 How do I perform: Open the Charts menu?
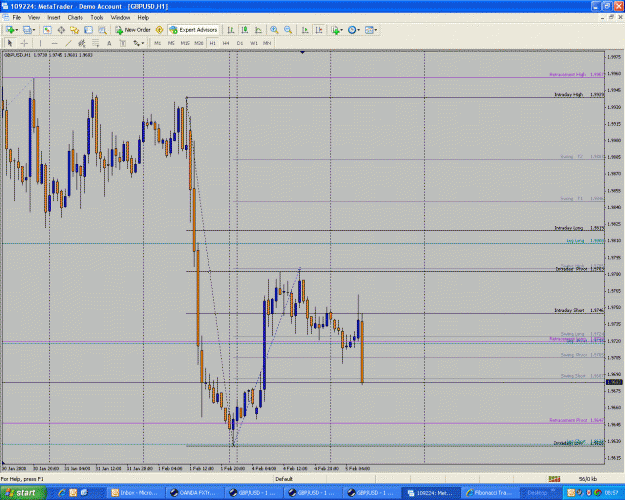click(x=75, y=18)
